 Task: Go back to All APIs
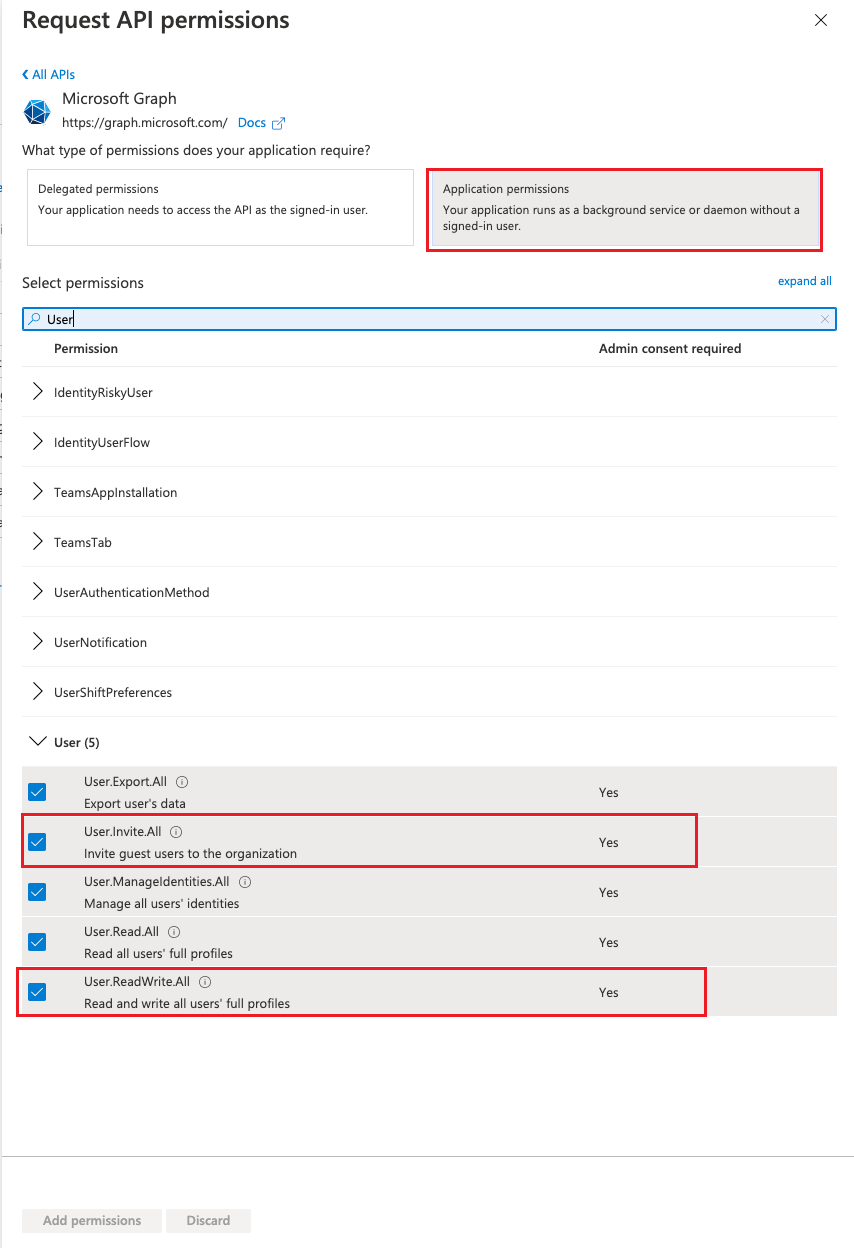pos(49,74)
